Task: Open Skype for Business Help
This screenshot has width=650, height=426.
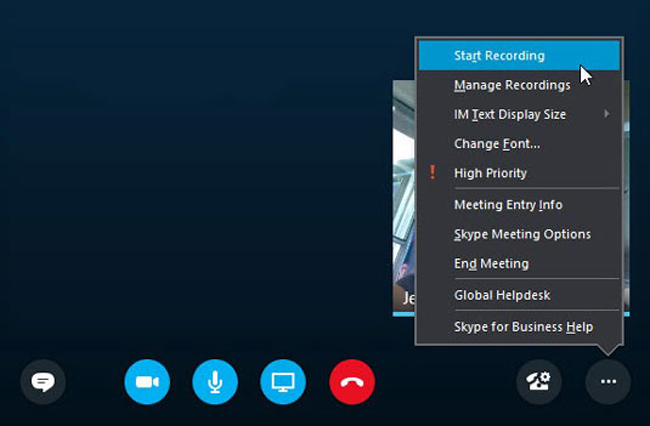Action: (519, 327)
